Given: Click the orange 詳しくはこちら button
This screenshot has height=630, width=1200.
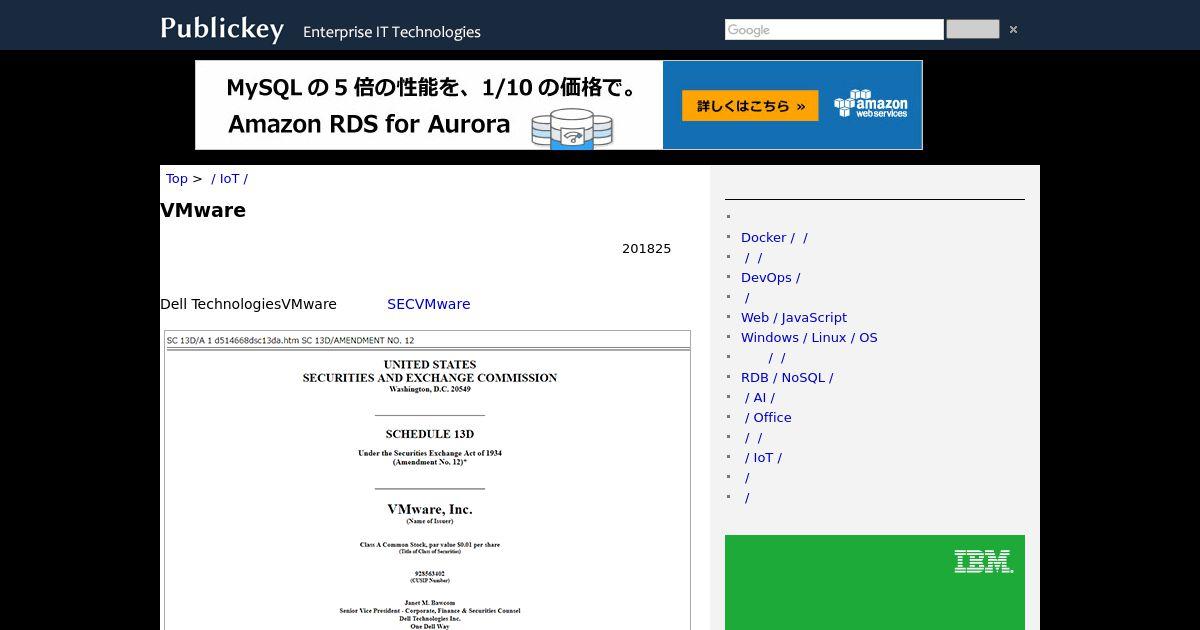Looking at the screenshot, I should click(x=750, y=105).
